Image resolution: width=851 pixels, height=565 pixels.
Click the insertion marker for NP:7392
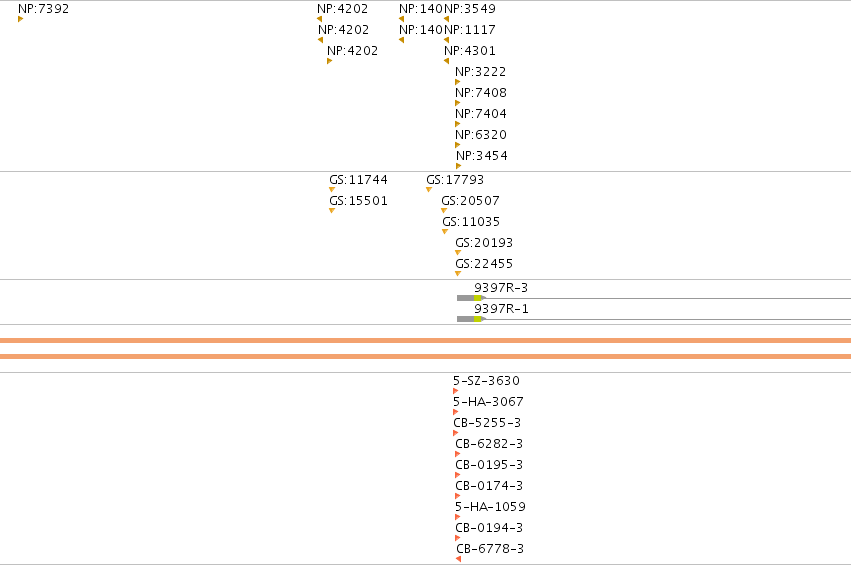point(21,20)
